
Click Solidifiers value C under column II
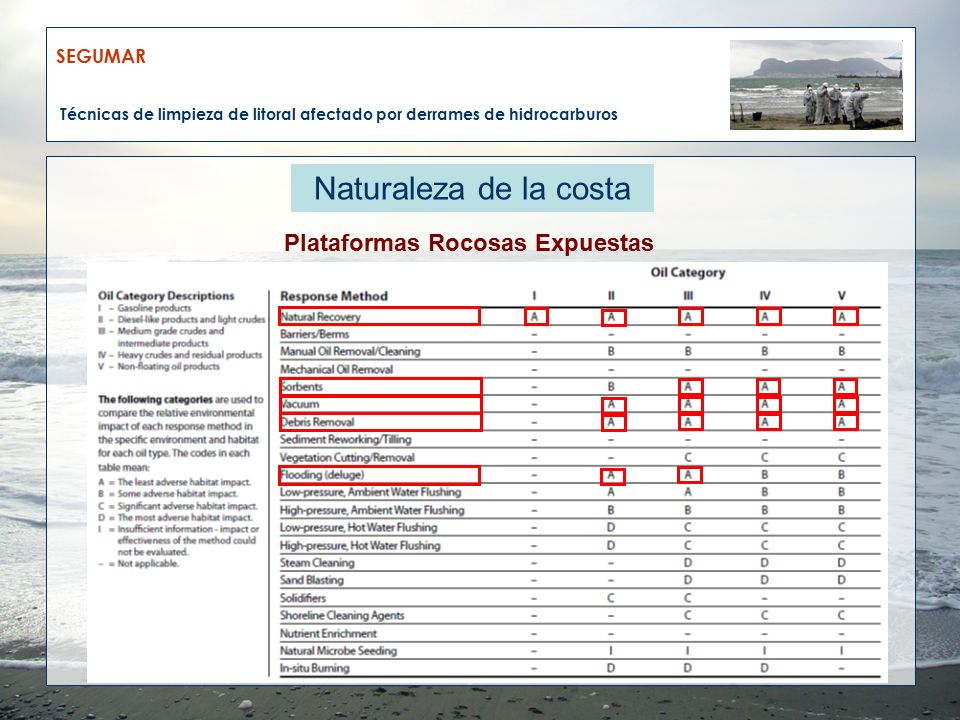click(x=611, y=598)
